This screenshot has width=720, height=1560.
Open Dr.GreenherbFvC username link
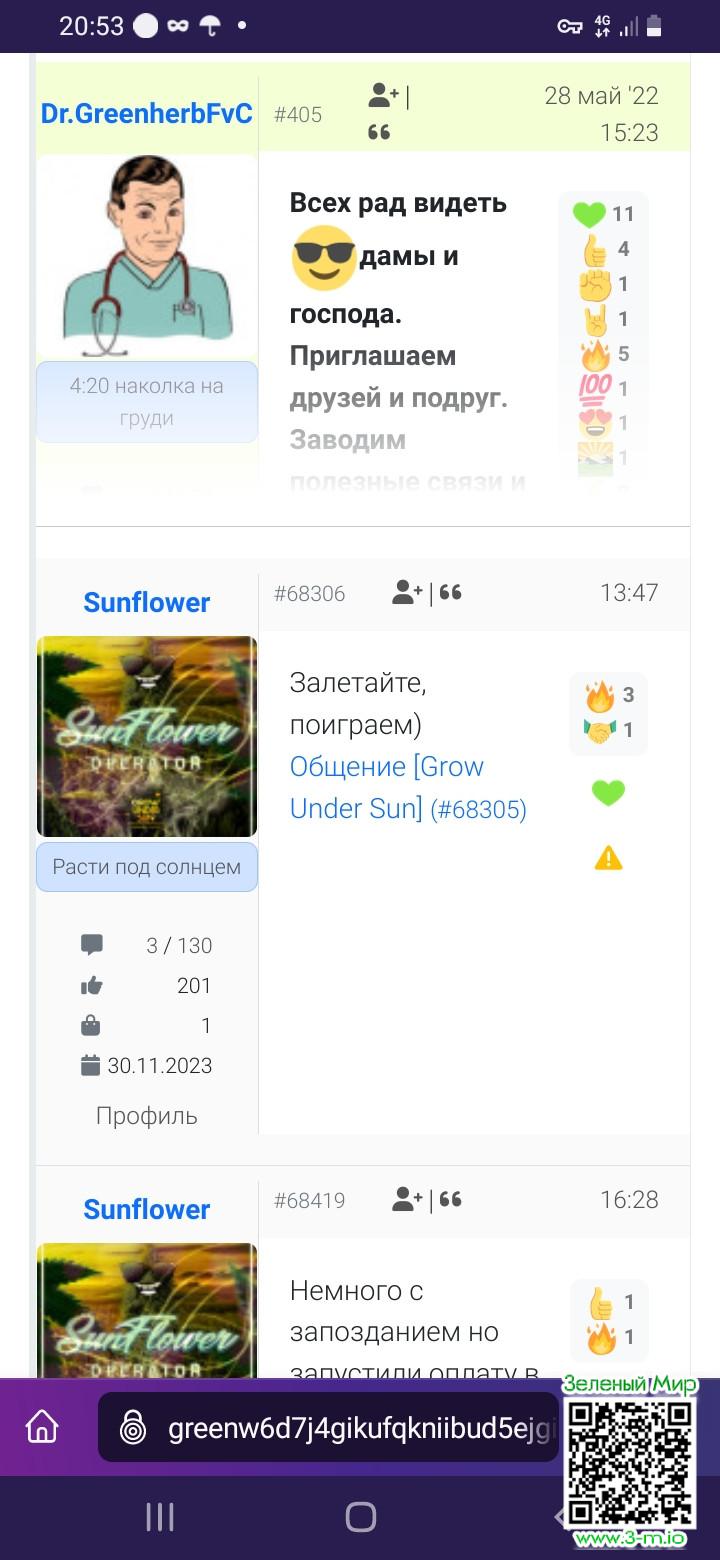147,114
